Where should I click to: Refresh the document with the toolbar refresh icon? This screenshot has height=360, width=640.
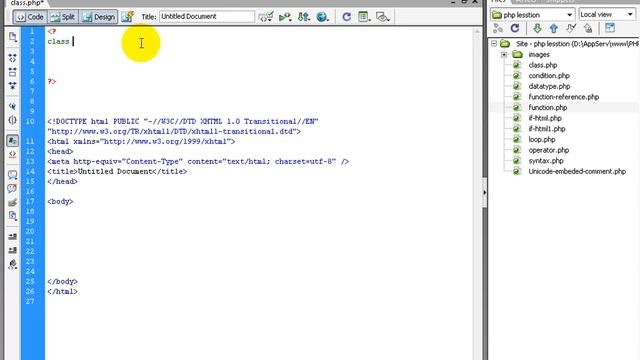[347, 17]
